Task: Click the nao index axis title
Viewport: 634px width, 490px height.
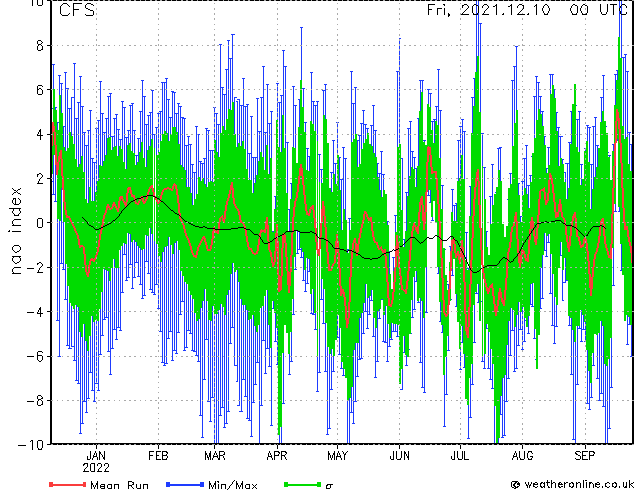Action: click(x=15, y=231)
